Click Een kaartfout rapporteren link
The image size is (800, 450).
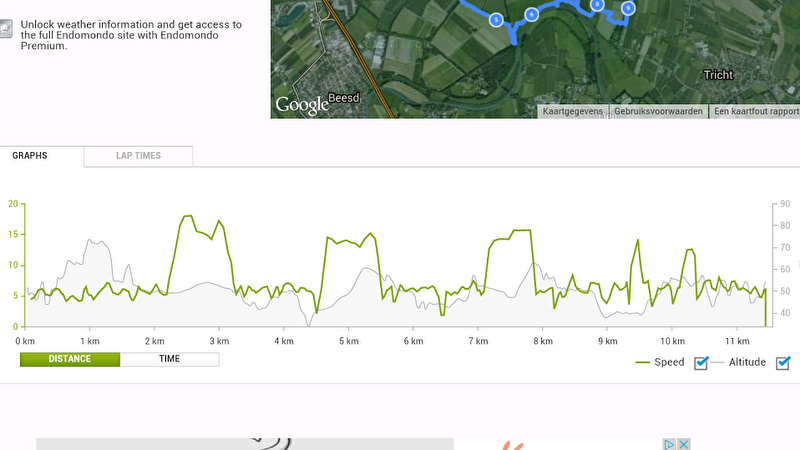tap(756, 111)
